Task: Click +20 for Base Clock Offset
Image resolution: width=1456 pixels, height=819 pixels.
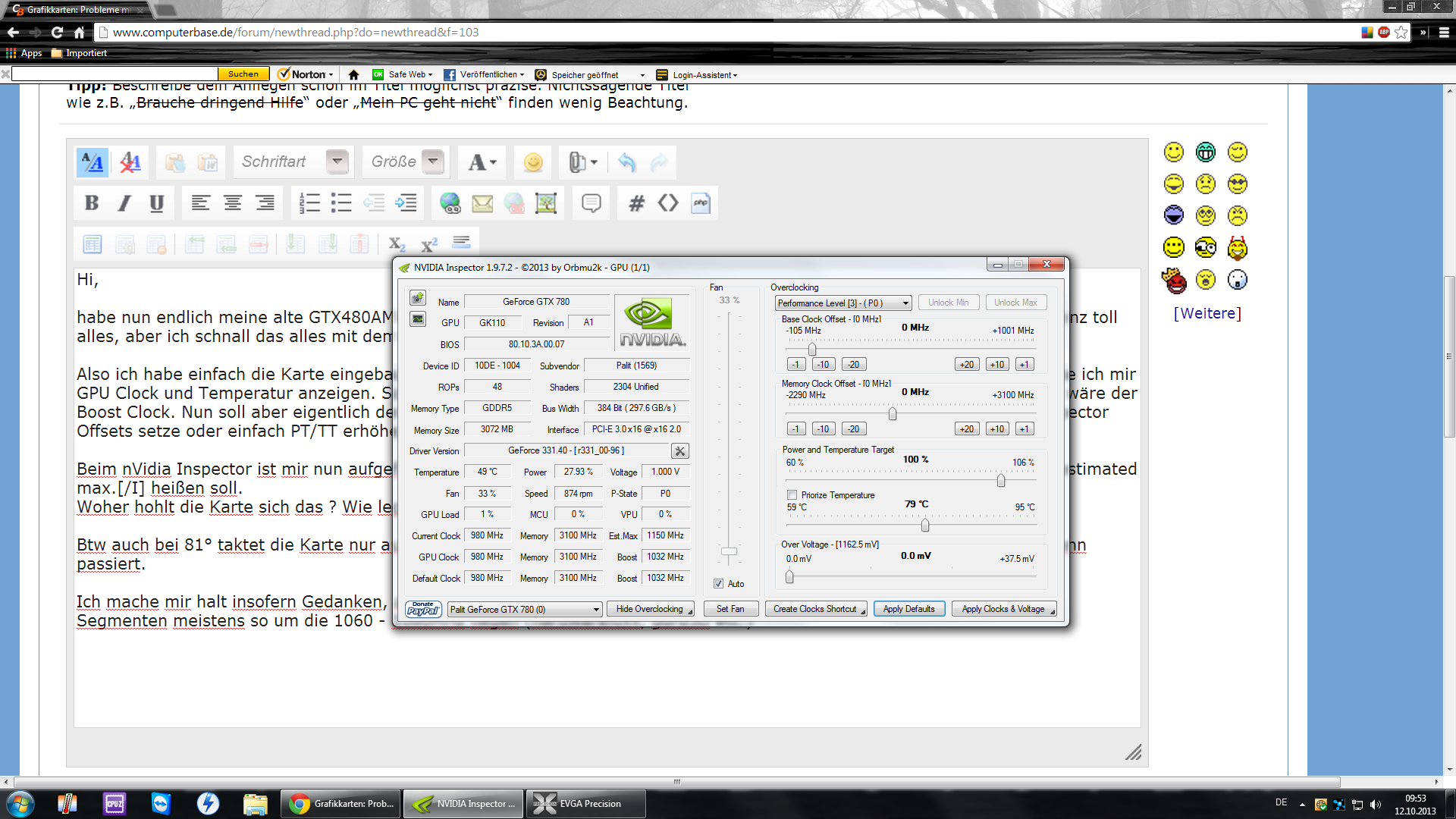Action: coord(967,365)
